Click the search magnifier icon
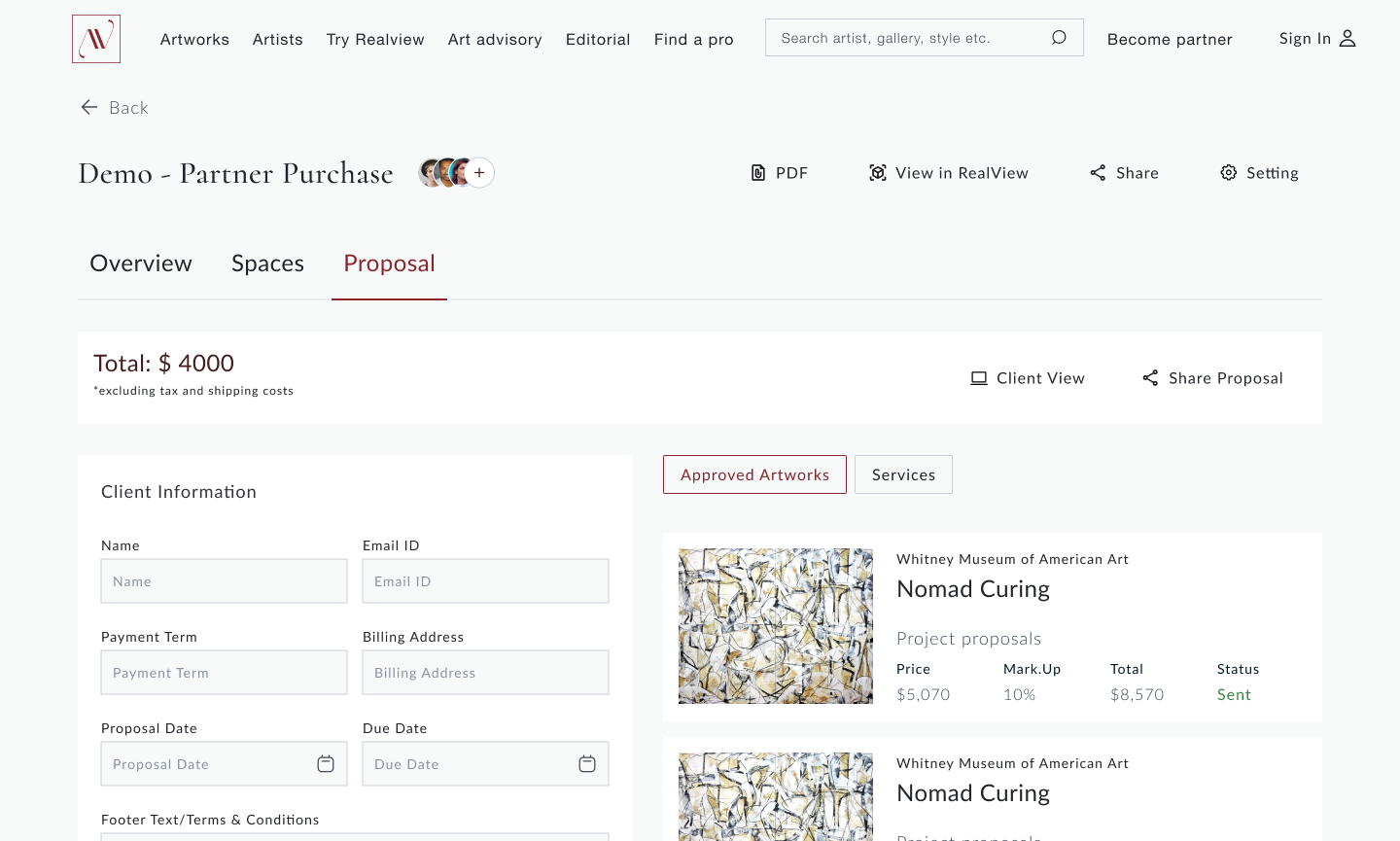The image size is (1400, 841). [1059, 38]
